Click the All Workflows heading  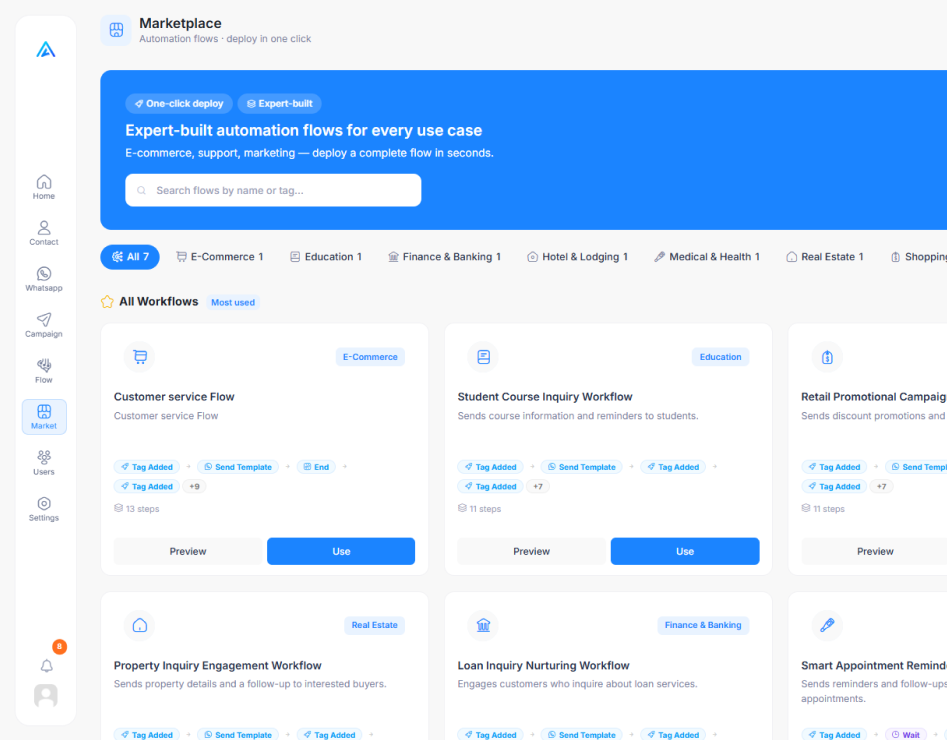159,301
